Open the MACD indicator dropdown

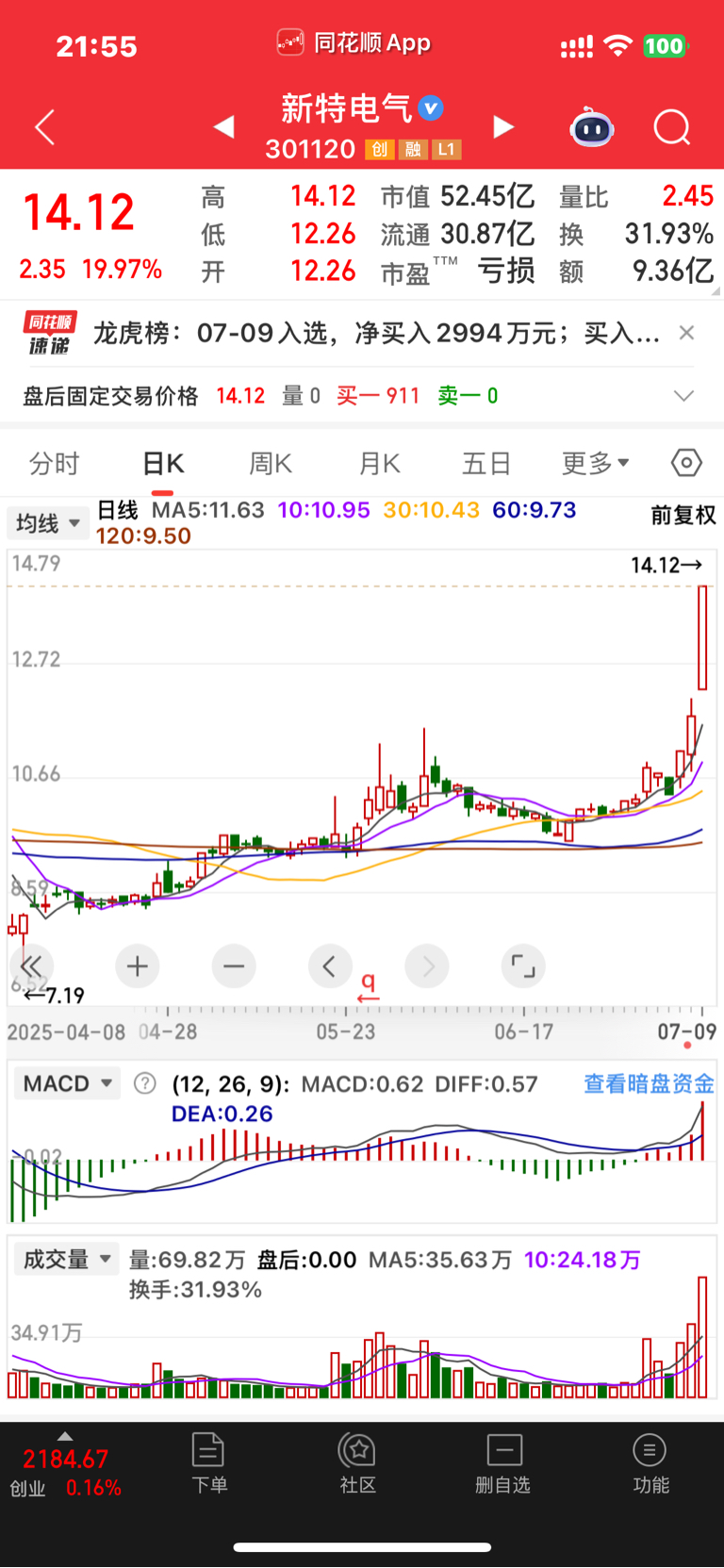tap(68, 1083)
